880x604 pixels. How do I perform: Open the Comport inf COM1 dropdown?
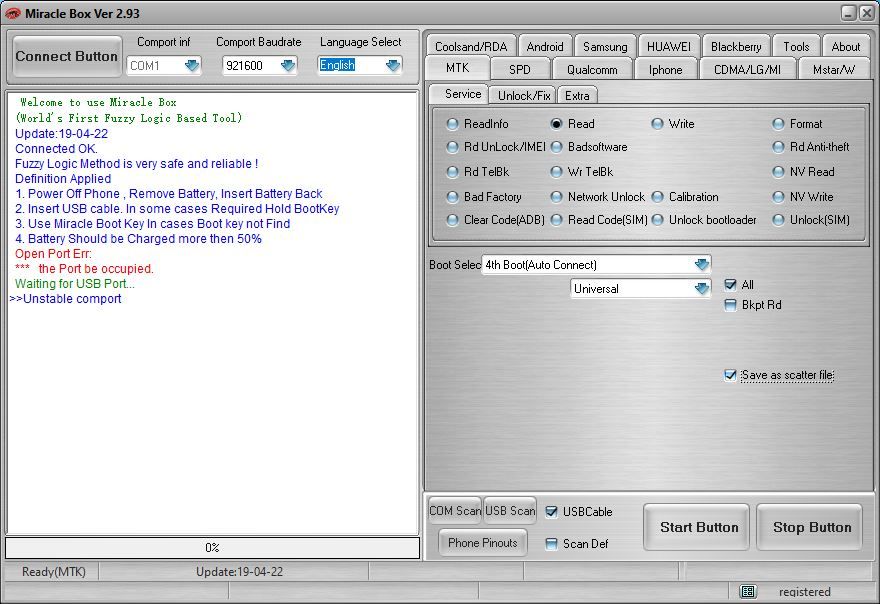click(192, 66)
